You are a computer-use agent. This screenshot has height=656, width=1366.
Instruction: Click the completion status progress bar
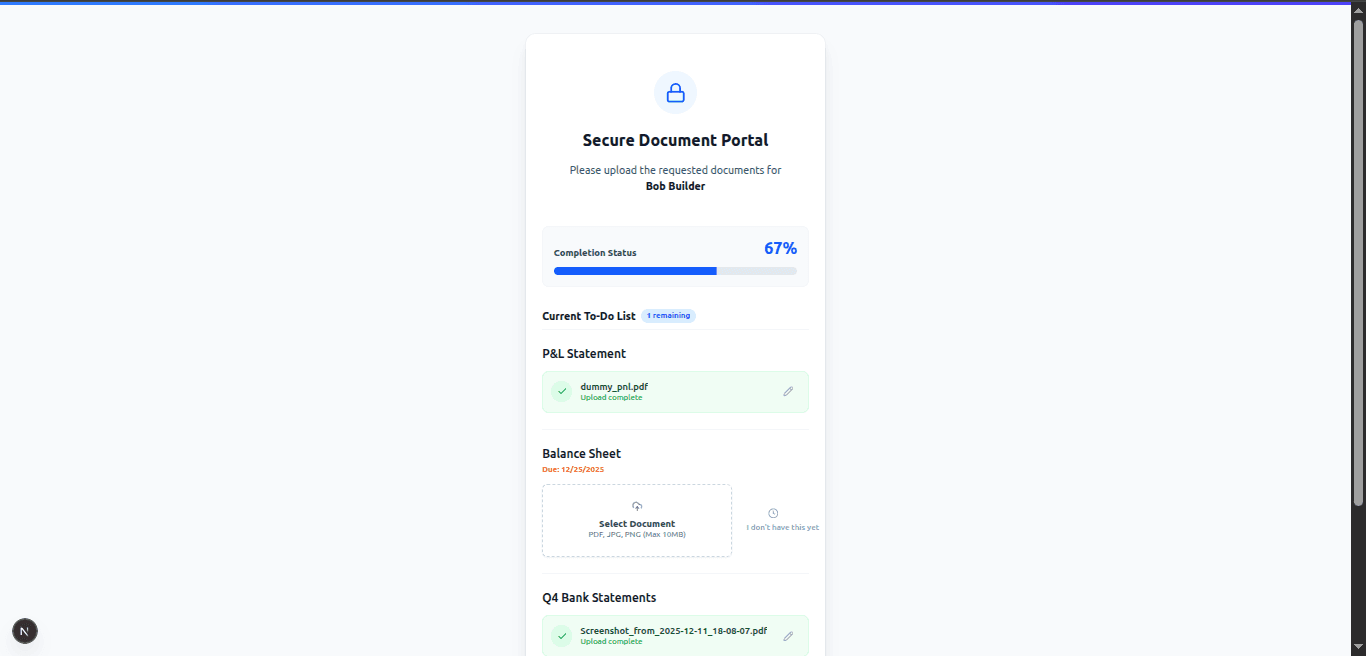coord(675,271)
